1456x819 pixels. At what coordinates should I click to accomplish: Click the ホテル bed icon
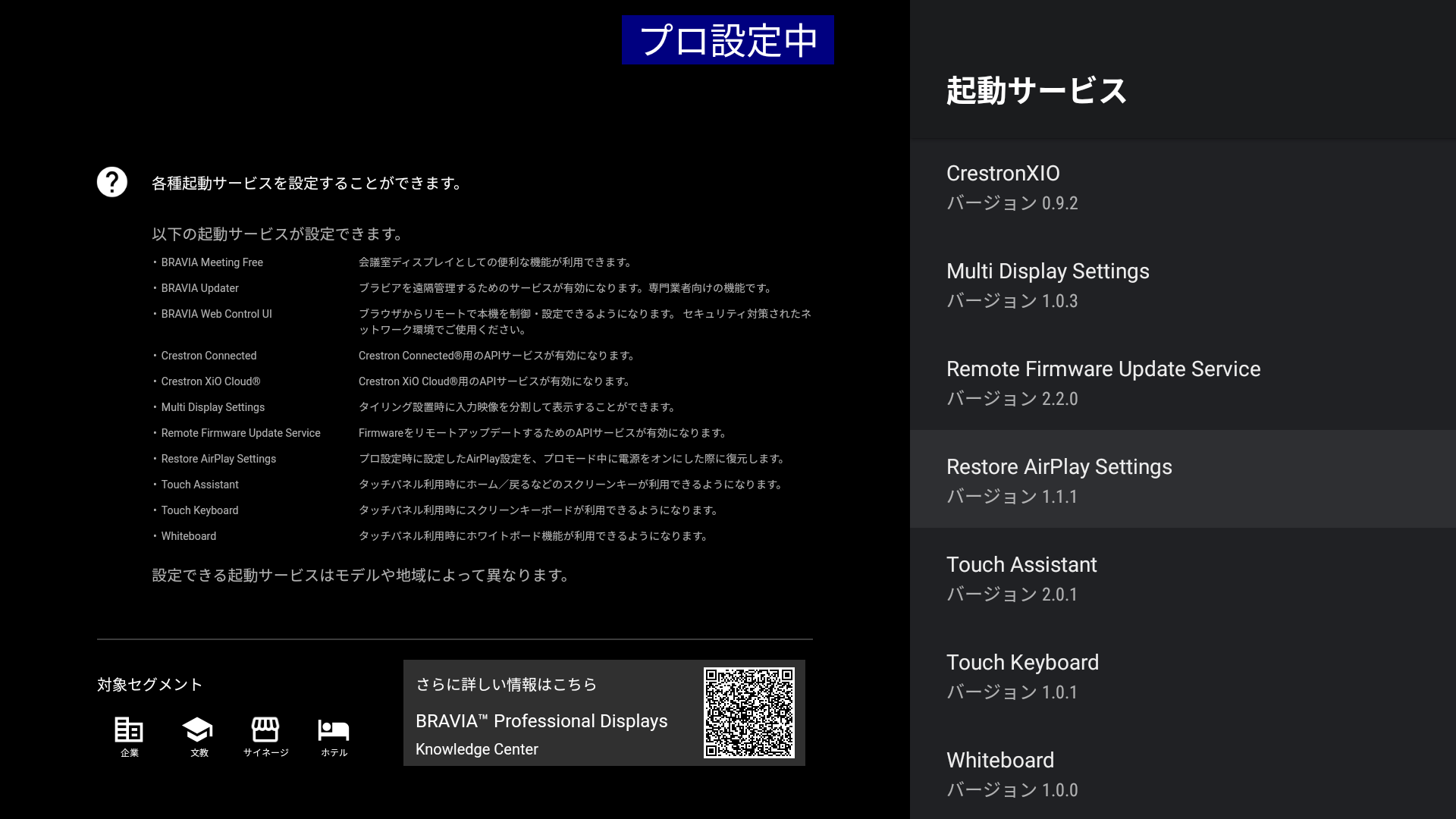pos(334,730)
